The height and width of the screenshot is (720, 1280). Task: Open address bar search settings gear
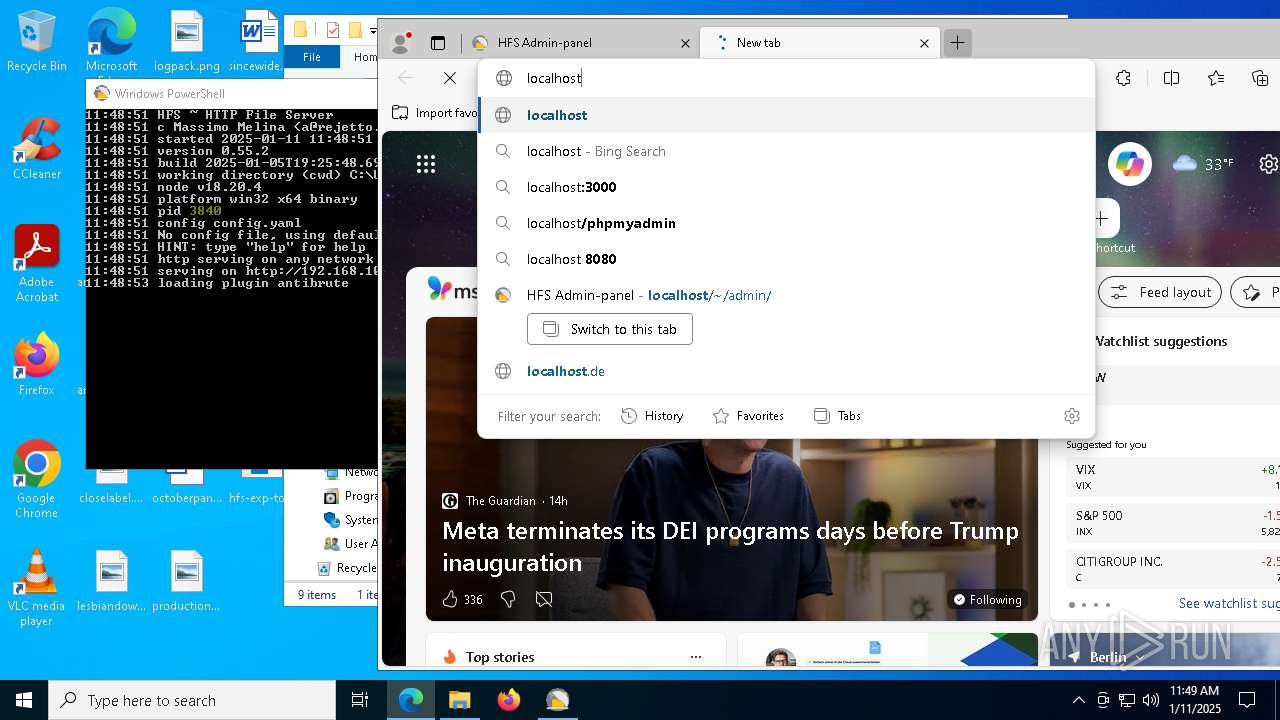pyautogui.click(x=1072, y=416)
